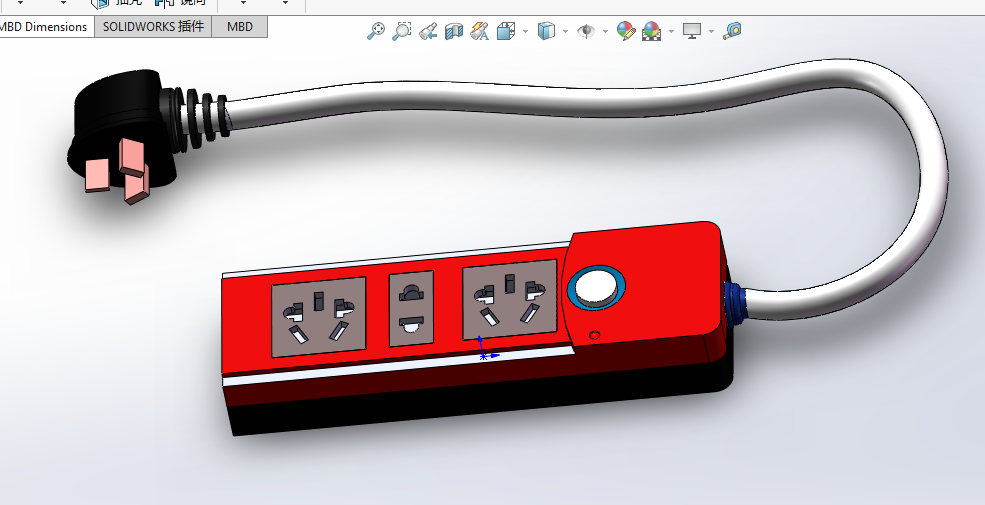985x505 pixels.
Task: Pick the middle two-hole socket face
Action: click(x=411, y=308)
